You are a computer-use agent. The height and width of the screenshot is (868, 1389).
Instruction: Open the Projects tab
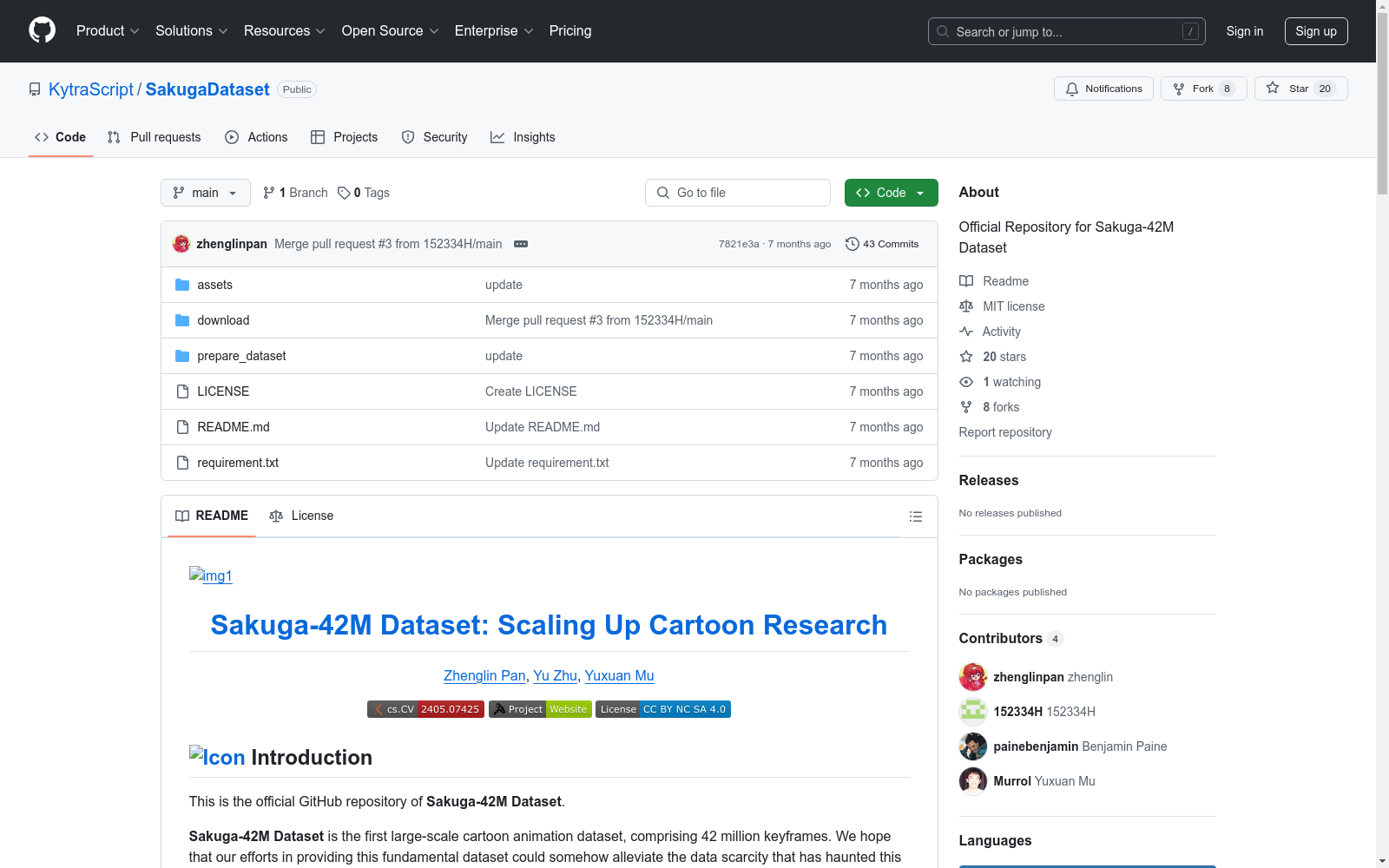coord(344,137)
